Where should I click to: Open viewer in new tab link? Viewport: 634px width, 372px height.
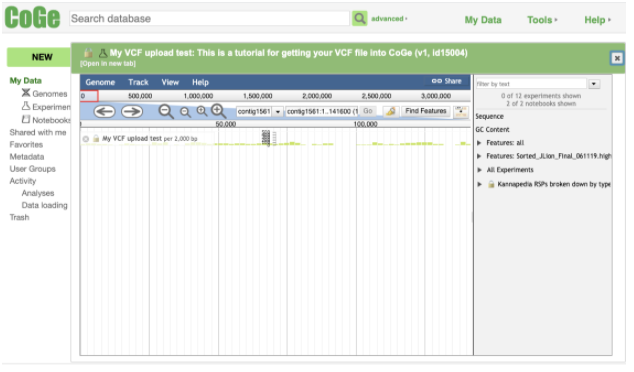pos(108,64)
